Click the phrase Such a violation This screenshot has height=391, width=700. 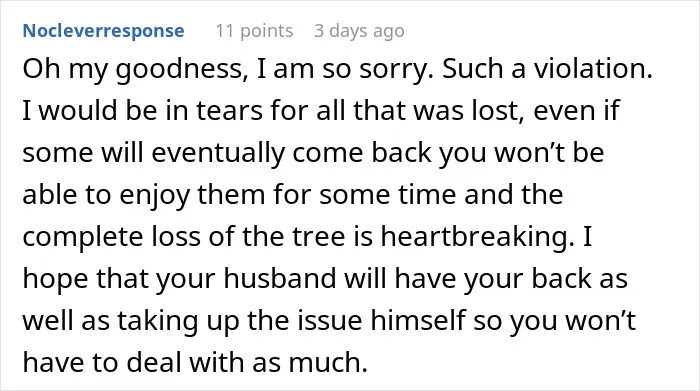547,69
